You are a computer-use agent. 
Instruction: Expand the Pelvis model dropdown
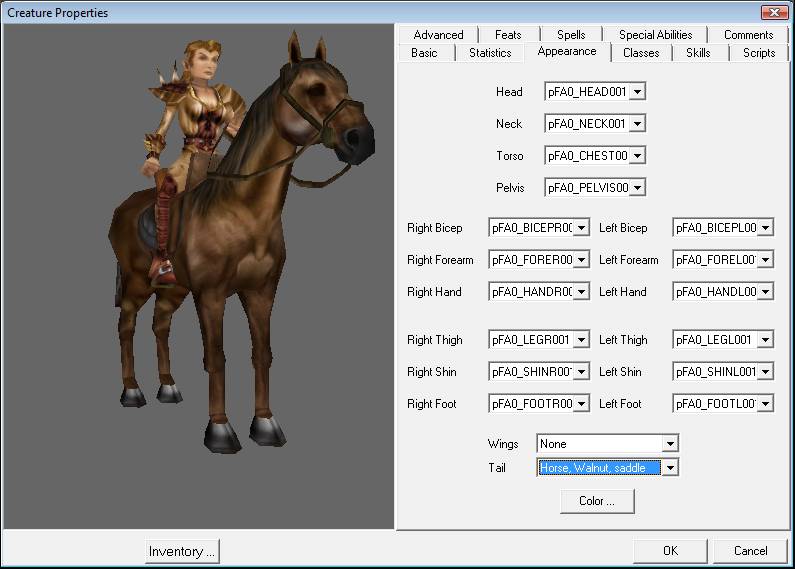coord(638,188)
